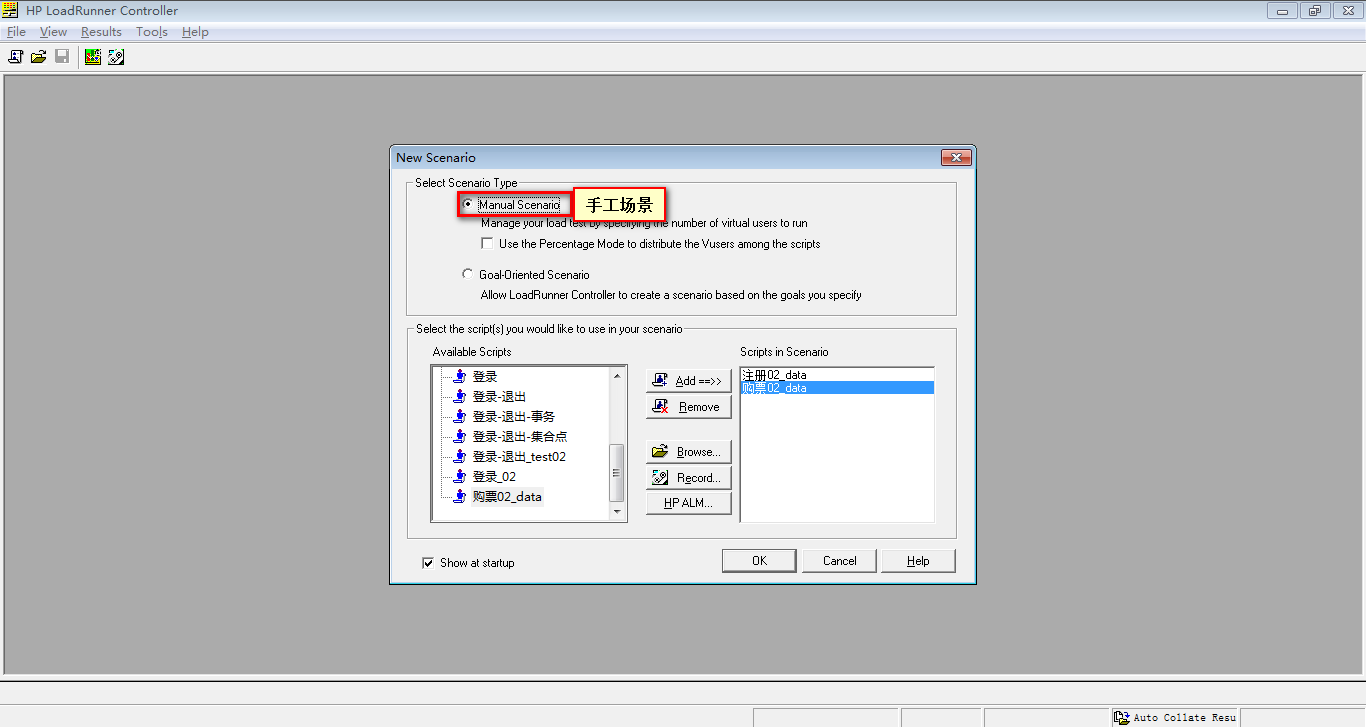Click the dialog's Help button
The image size is (1366, 727).
pyautogui.click(x=918, y=561)
